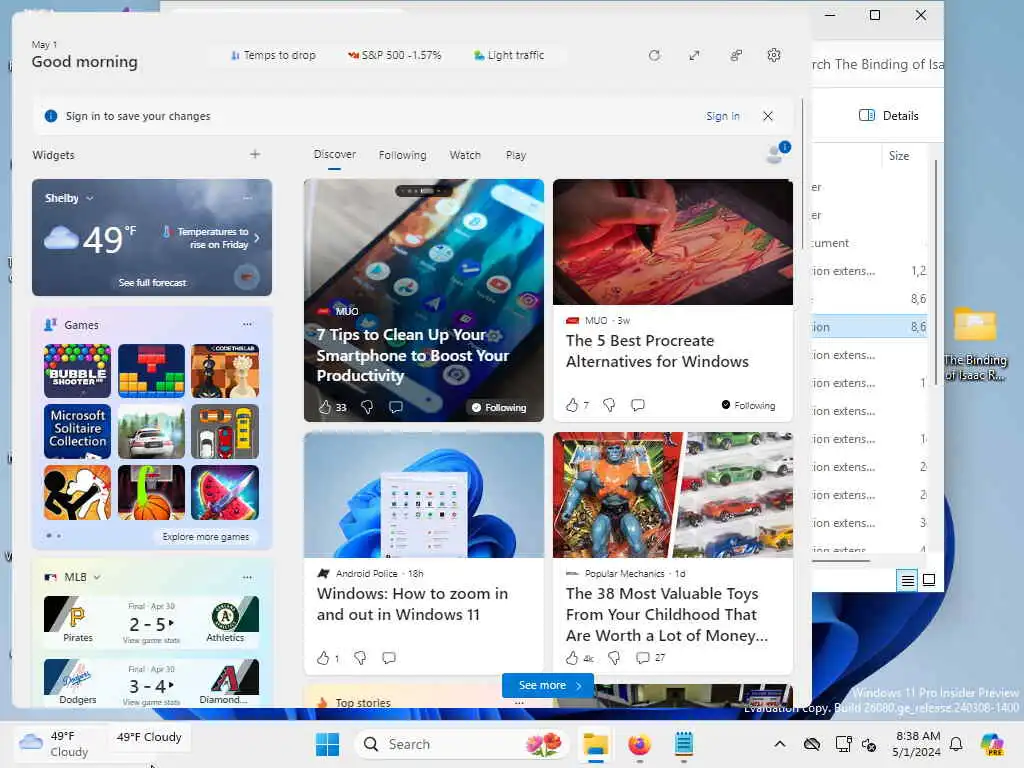Launch Firefox from taskbar
Screen dimensions: 1024x768
click(x=639, y=744)
